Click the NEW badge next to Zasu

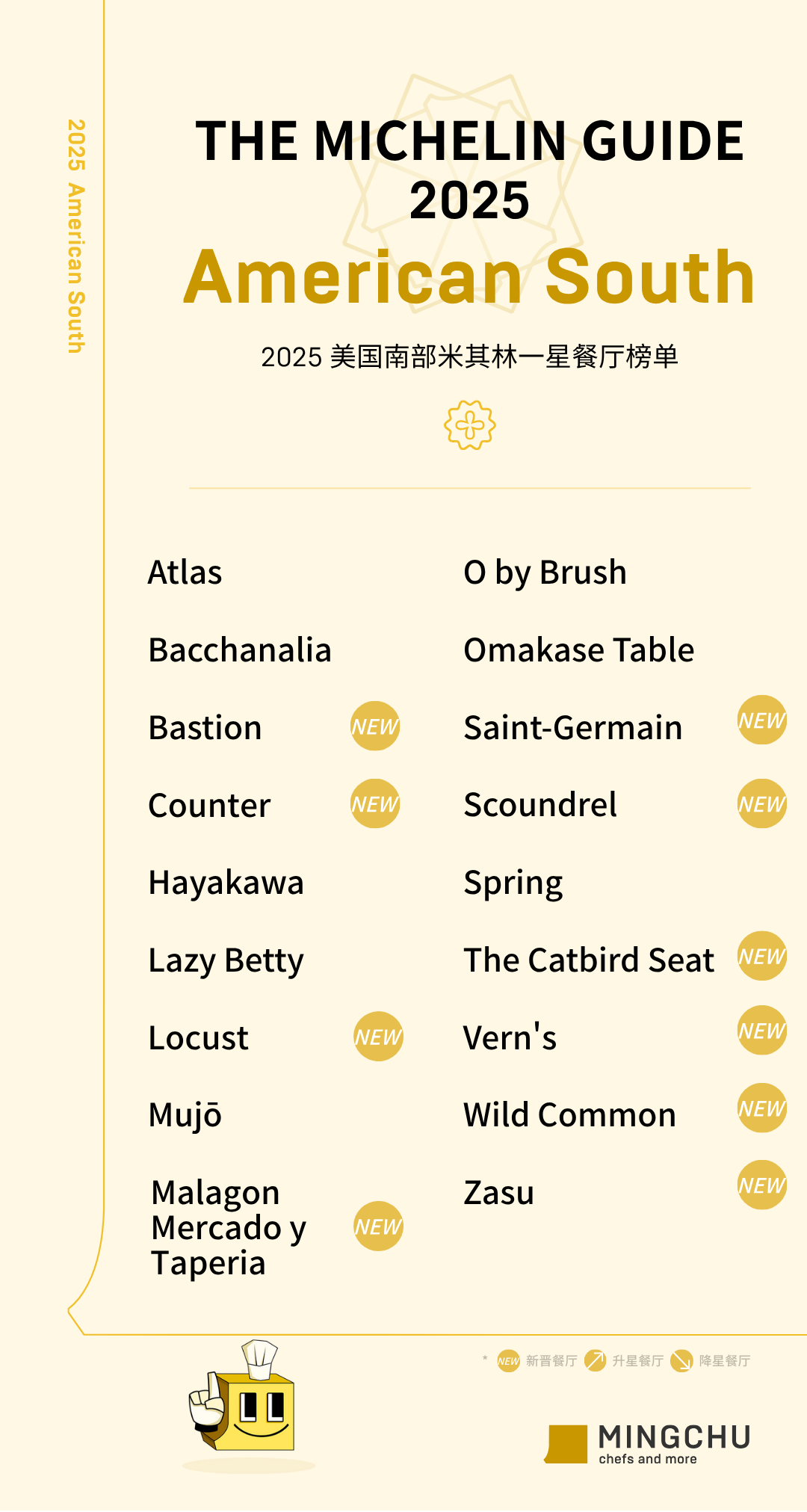pyautogui.click(x=761, y=1185)
